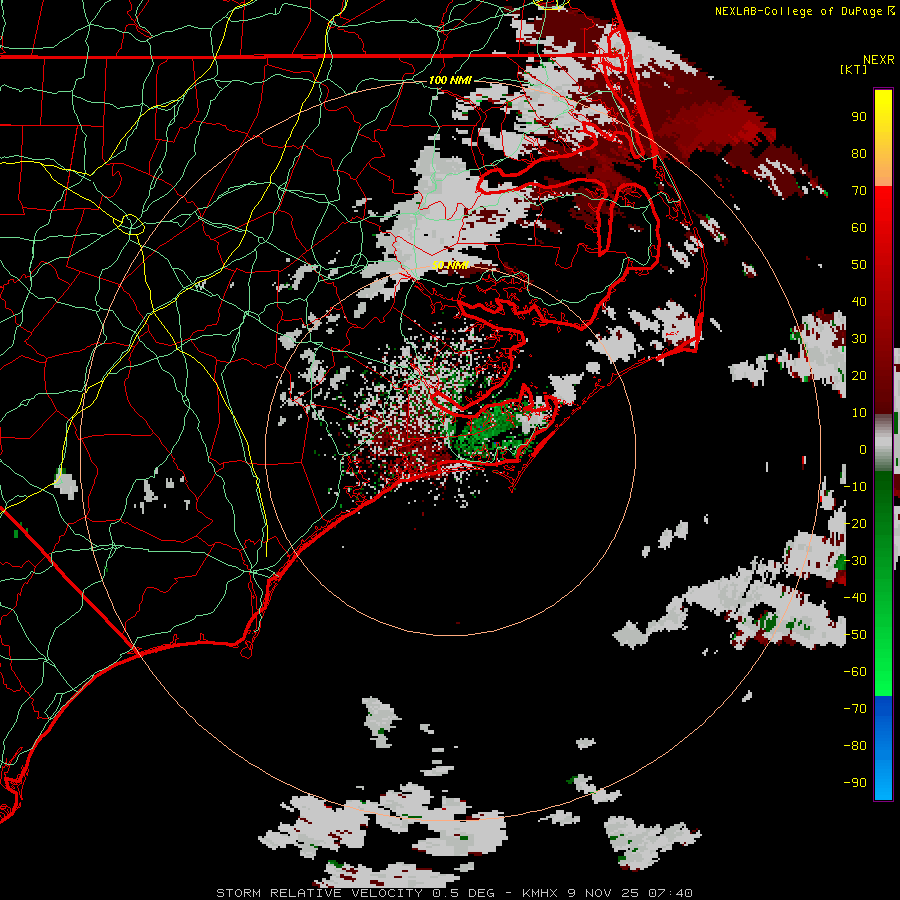Click the [KT] units label

[x=853, y=69]
